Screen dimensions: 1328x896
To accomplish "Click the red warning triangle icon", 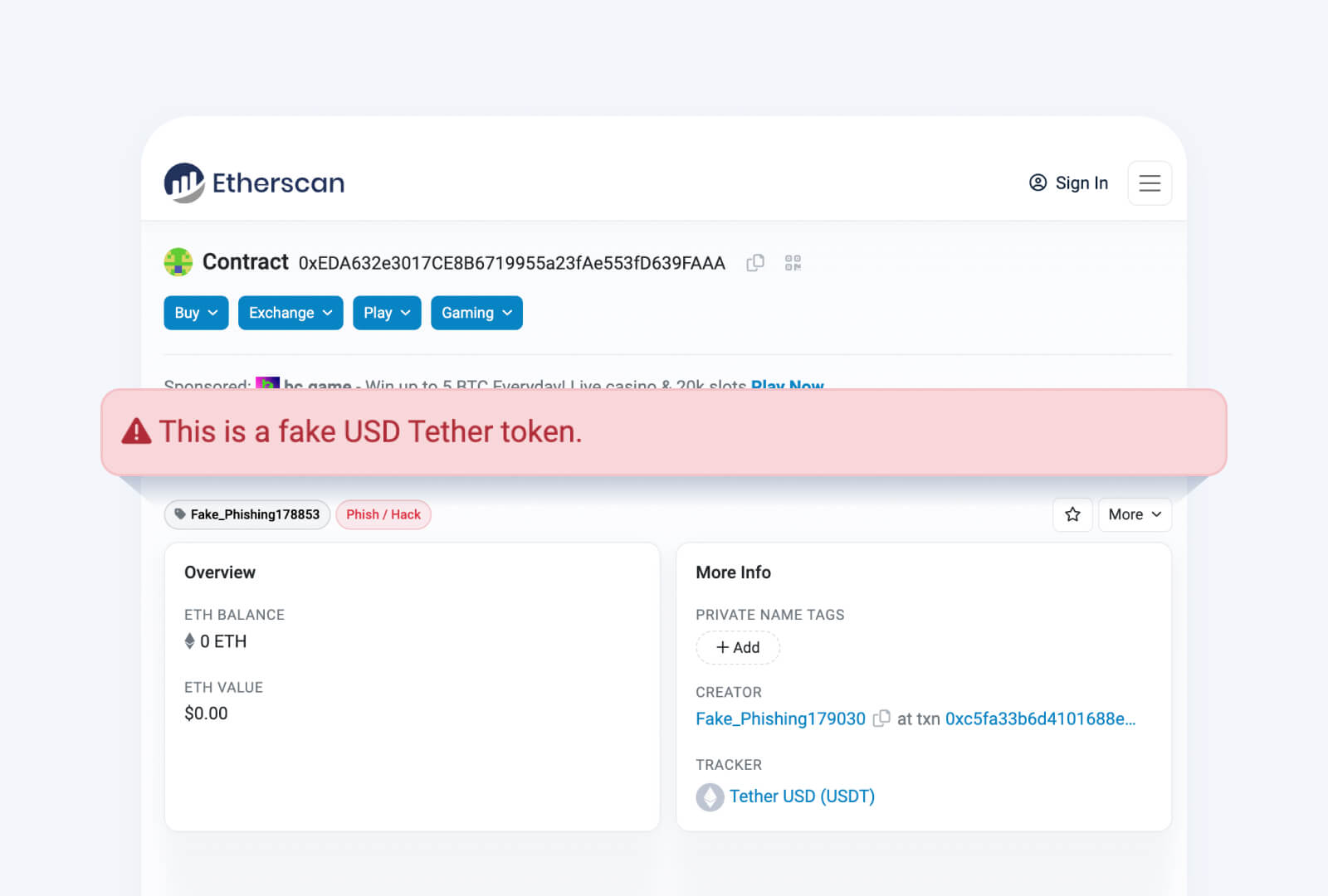I will (x=136, y=431).
